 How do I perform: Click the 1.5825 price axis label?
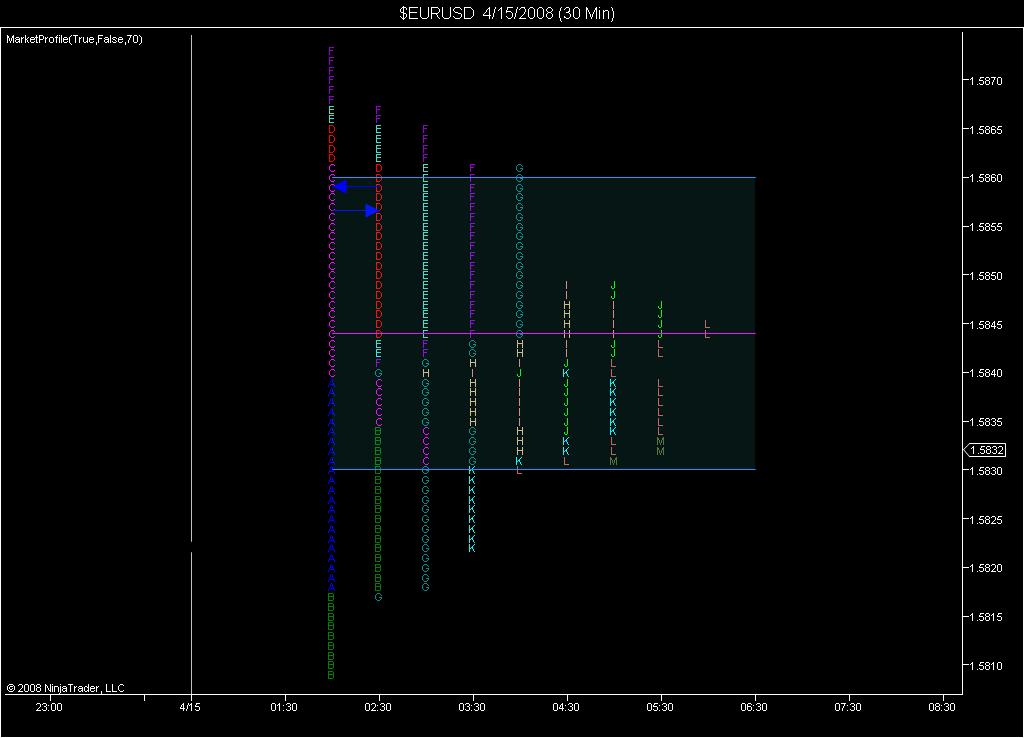pyautogui.click(x=986, y=520)
